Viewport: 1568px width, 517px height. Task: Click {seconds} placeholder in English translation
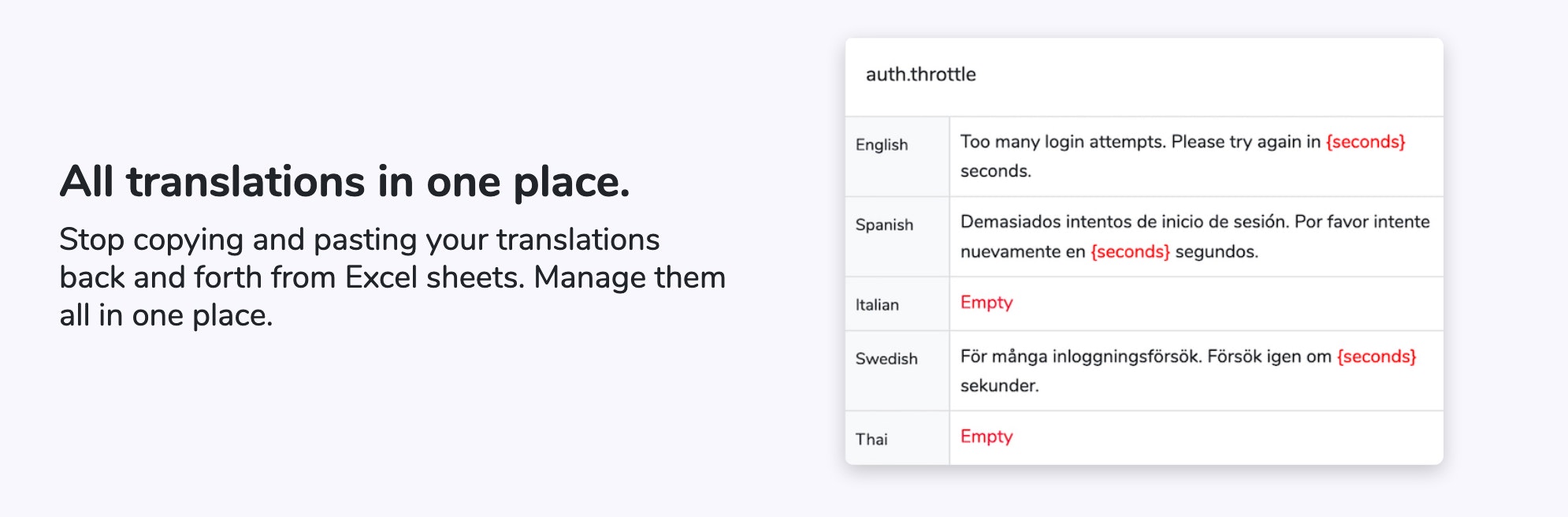(1365, 143)
